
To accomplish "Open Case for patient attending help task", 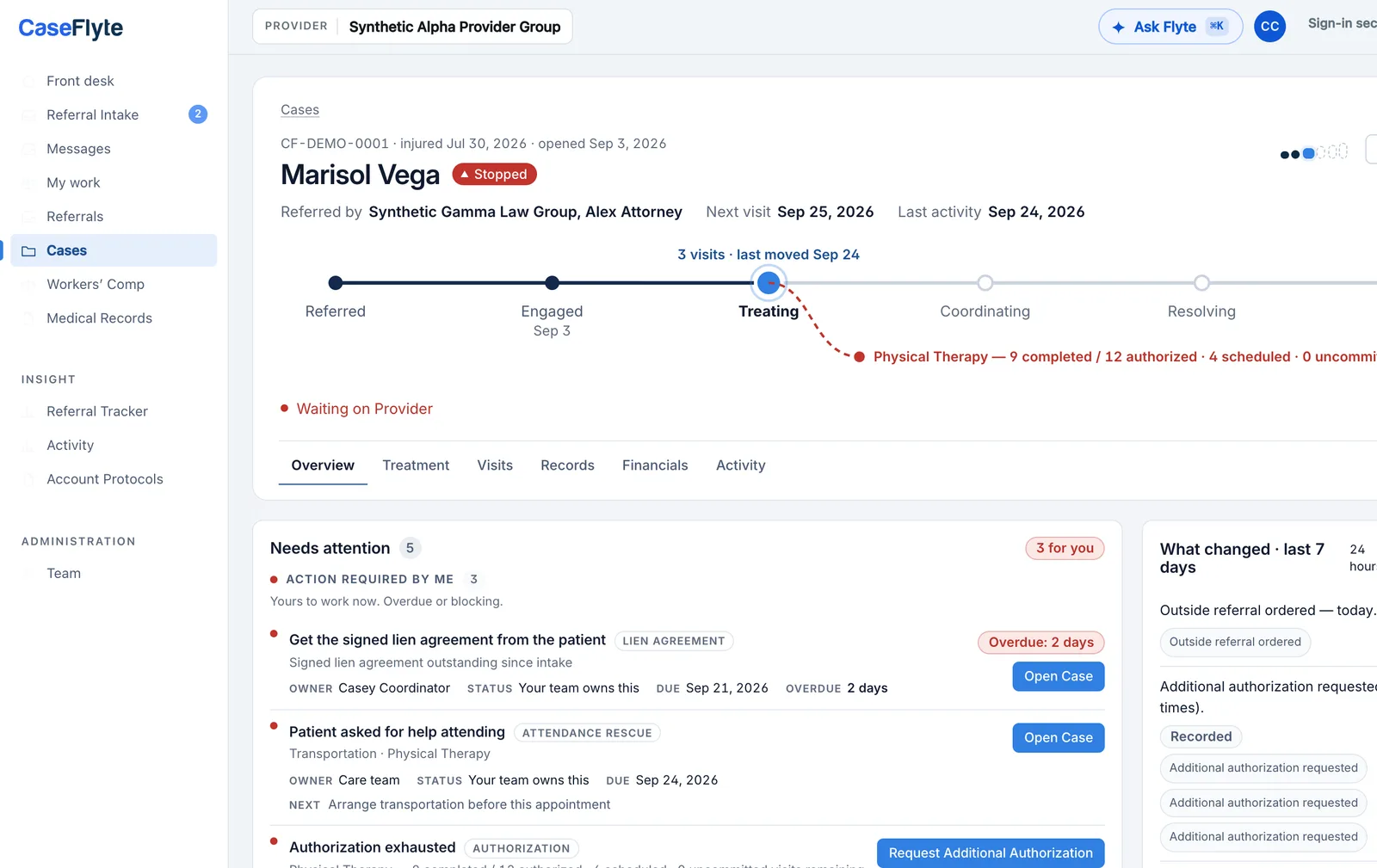I will point(1058,738).
